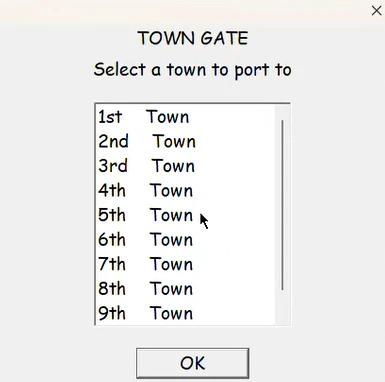Confirm selection with the OK button
This screenshot has width=385, height=382.
point(193,363)
